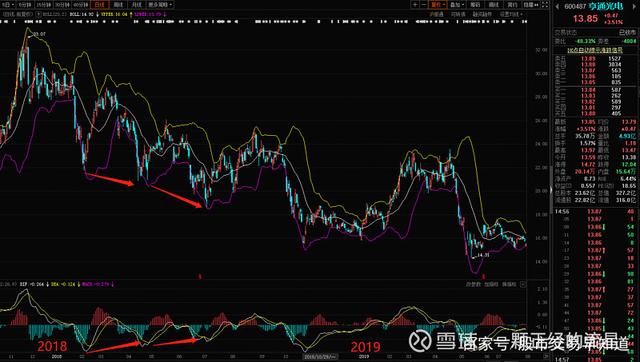The width and height of the screenshot is (640, 362).
Task: Click the plus zoom-in chart icon
Action: click(x=415, y=5)
